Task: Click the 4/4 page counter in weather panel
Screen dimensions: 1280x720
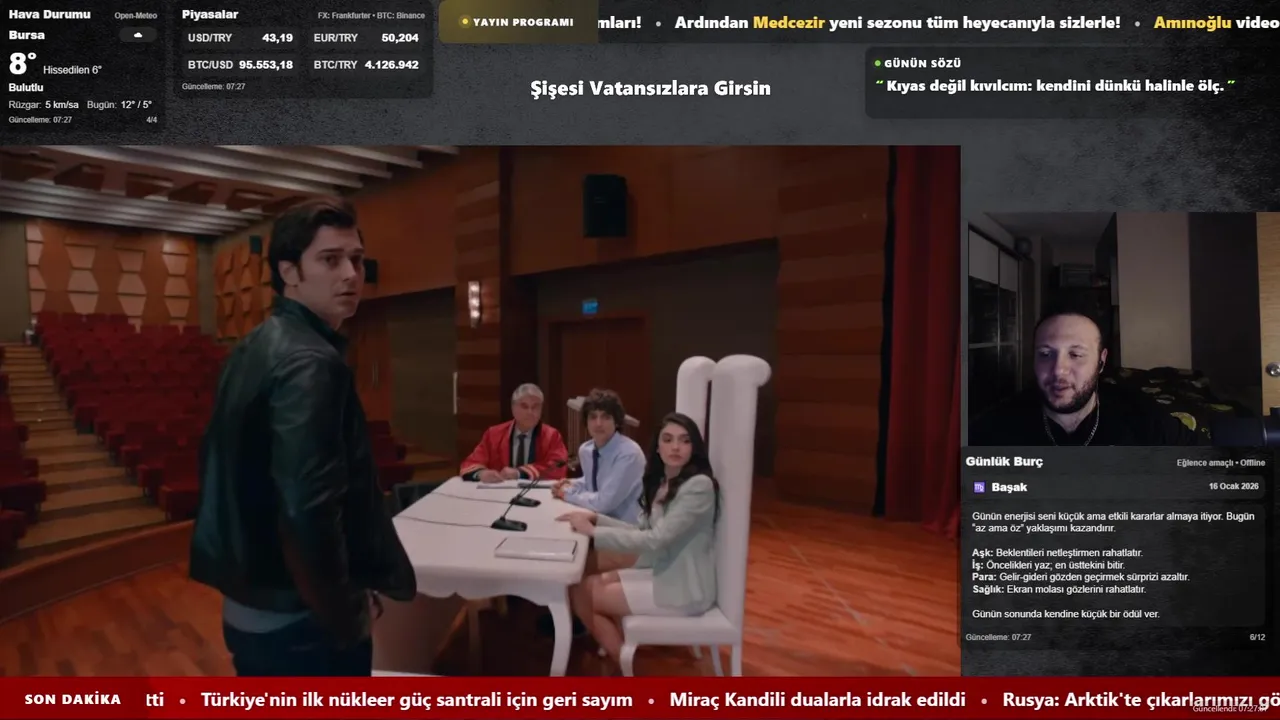Action: (152, 120)
